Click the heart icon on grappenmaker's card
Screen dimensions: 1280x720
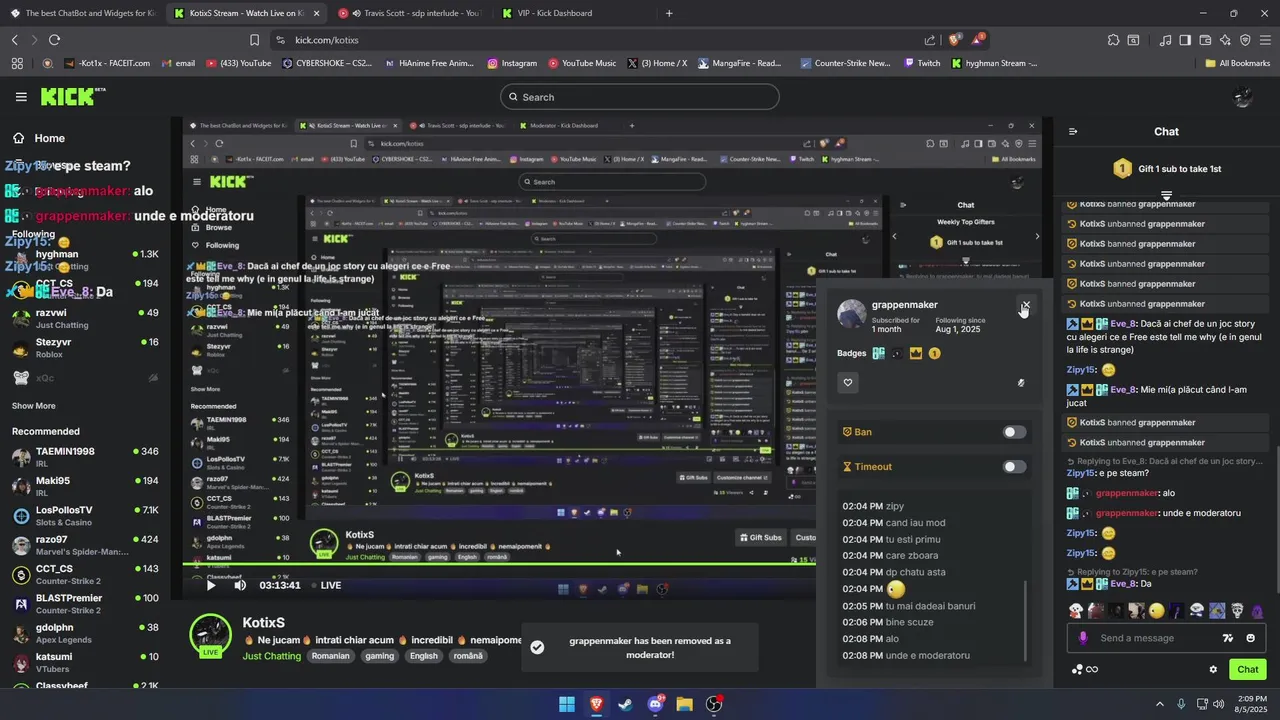[x=848, y=382]
